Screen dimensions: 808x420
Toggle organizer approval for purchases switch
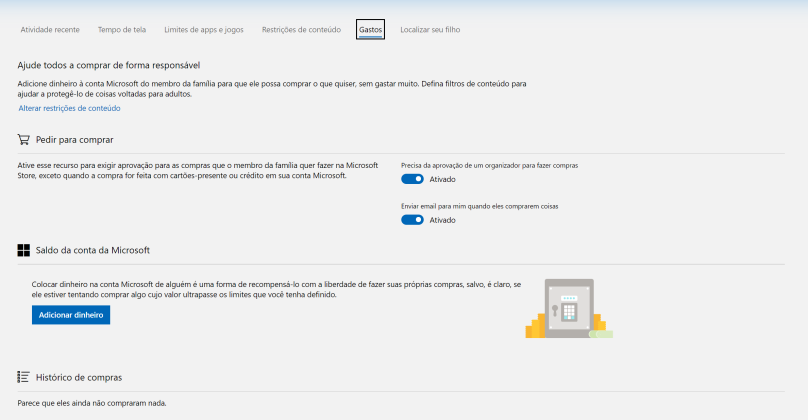point(412,179)
